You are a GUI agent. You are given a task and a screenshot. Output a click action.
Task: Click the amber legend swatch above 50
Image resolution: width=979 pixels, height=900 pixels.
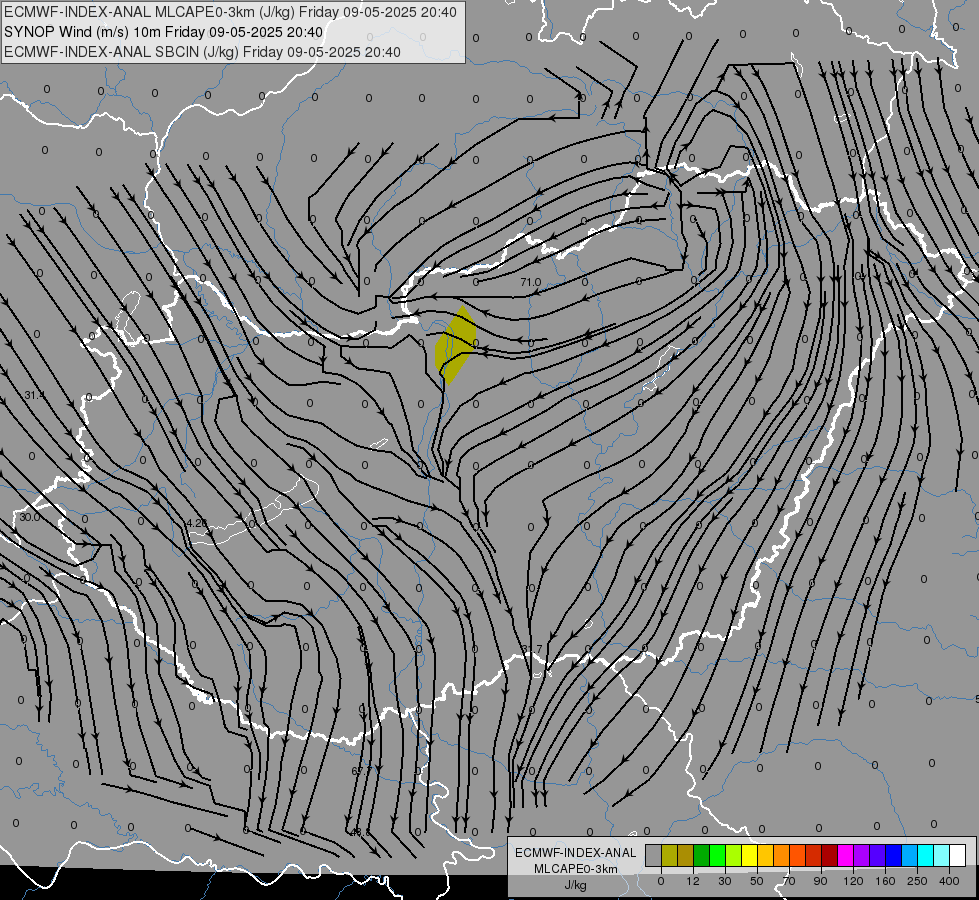coord(765,855)
